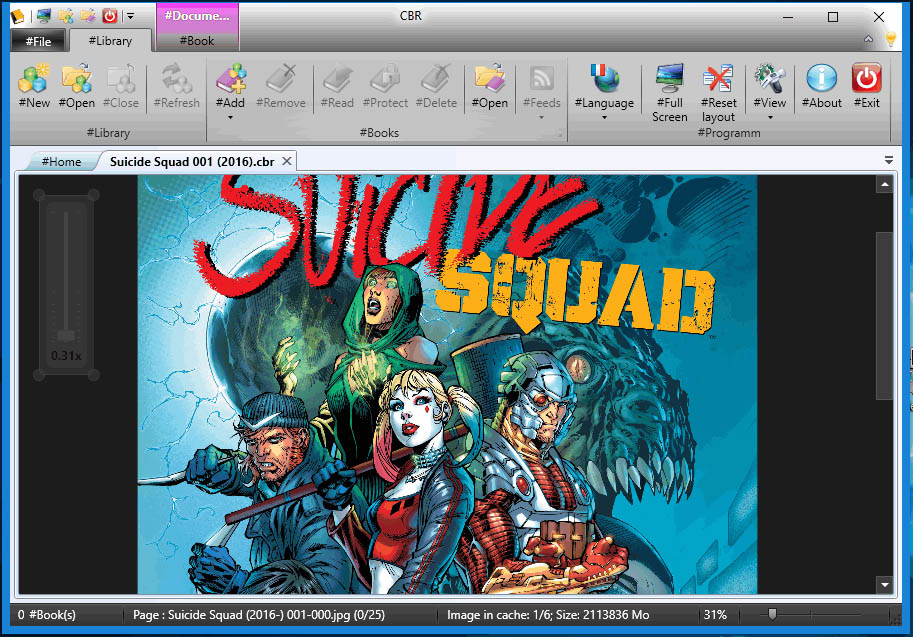913x637 pixels.
Task: Expand the #View dropdown arrow
Action: click(x=770, y=118)
